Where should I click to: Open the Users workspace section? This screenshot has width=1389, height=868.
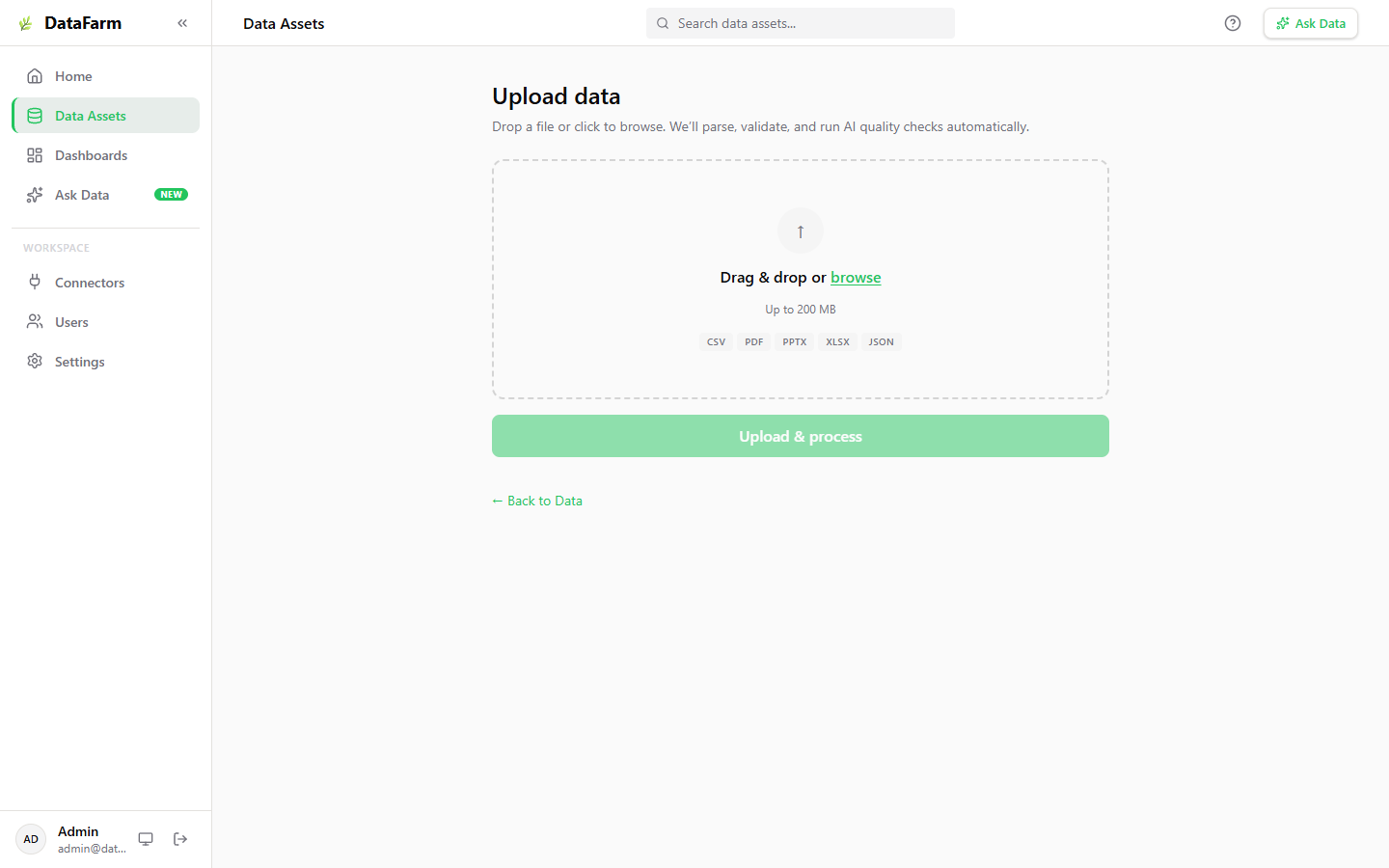tap(72, 321)
